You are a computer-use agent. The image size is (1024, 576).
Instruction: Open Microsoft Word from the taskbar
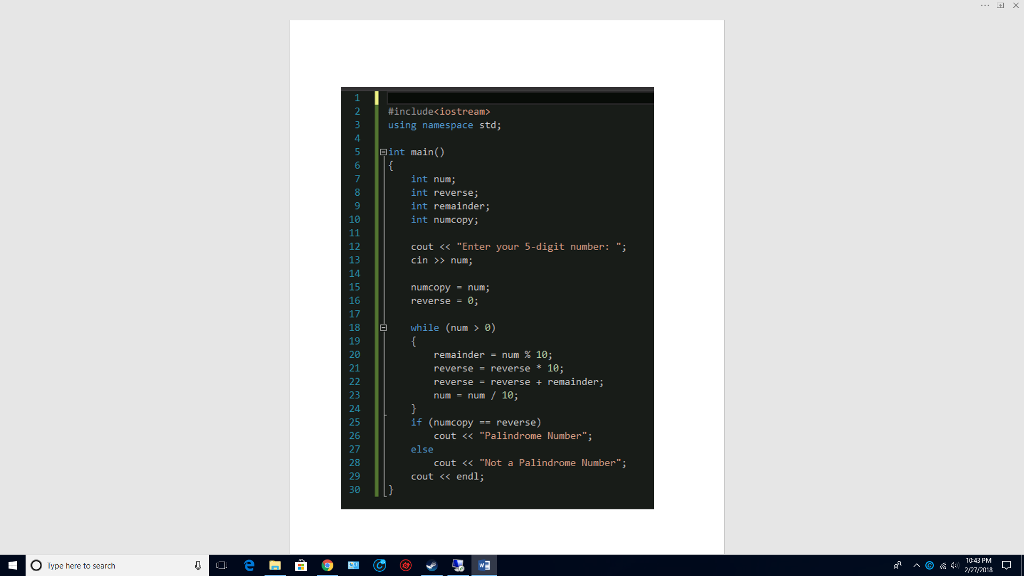(486, 565)
